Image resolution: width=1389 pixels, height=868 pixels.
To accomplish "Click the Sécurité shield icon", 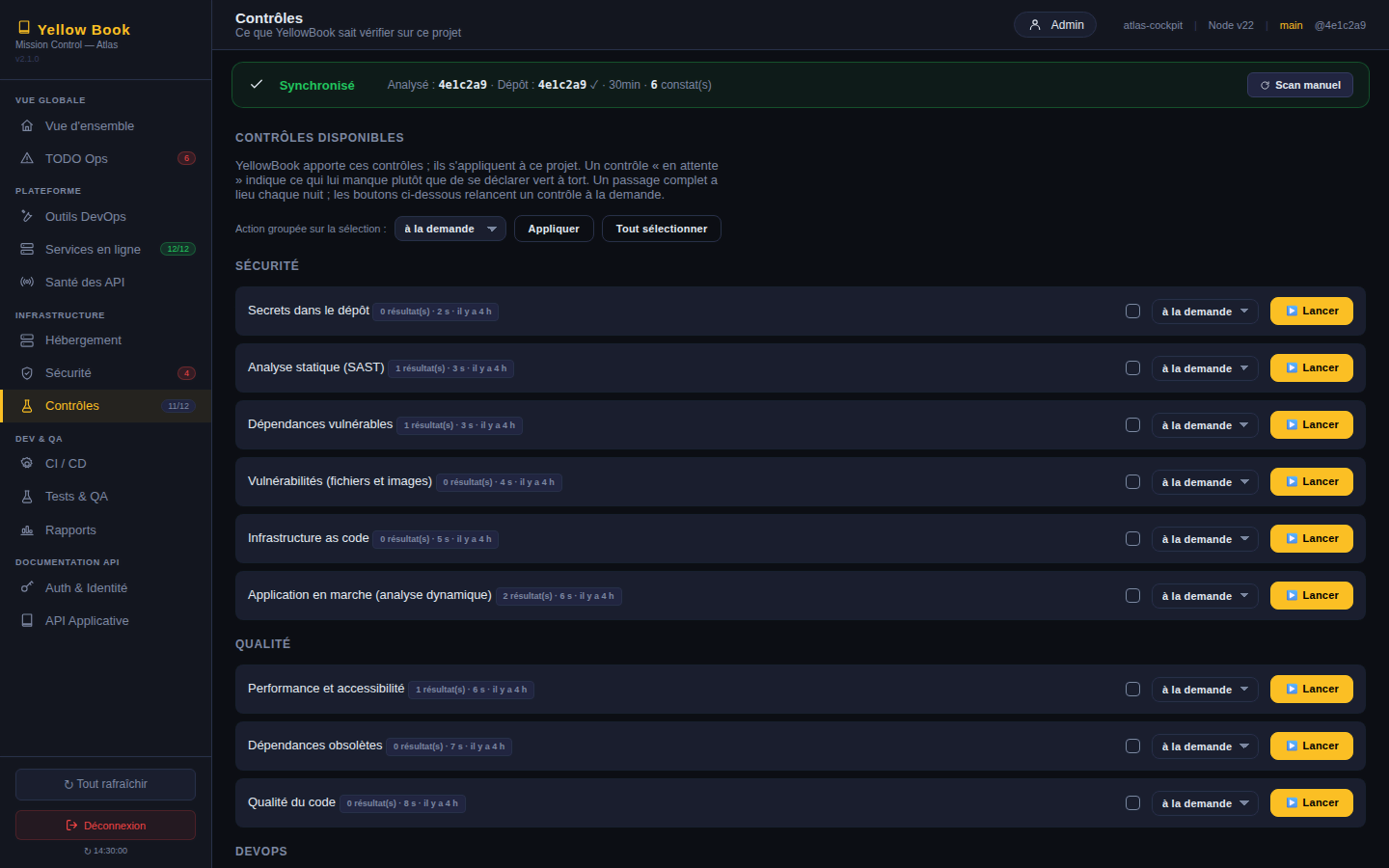I will (x=27, y=373).
